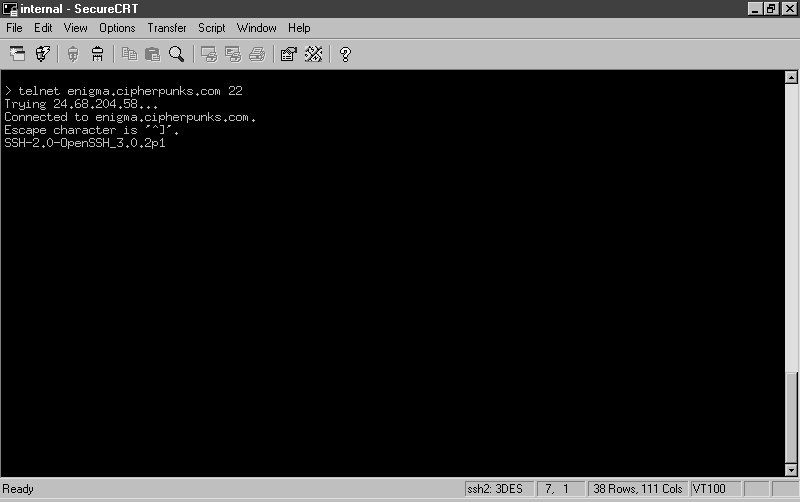Viewport: 800px width, 502px height.
Task: Click the '38 Rows, 111 Cols' status field
Action: pos(638,489)
